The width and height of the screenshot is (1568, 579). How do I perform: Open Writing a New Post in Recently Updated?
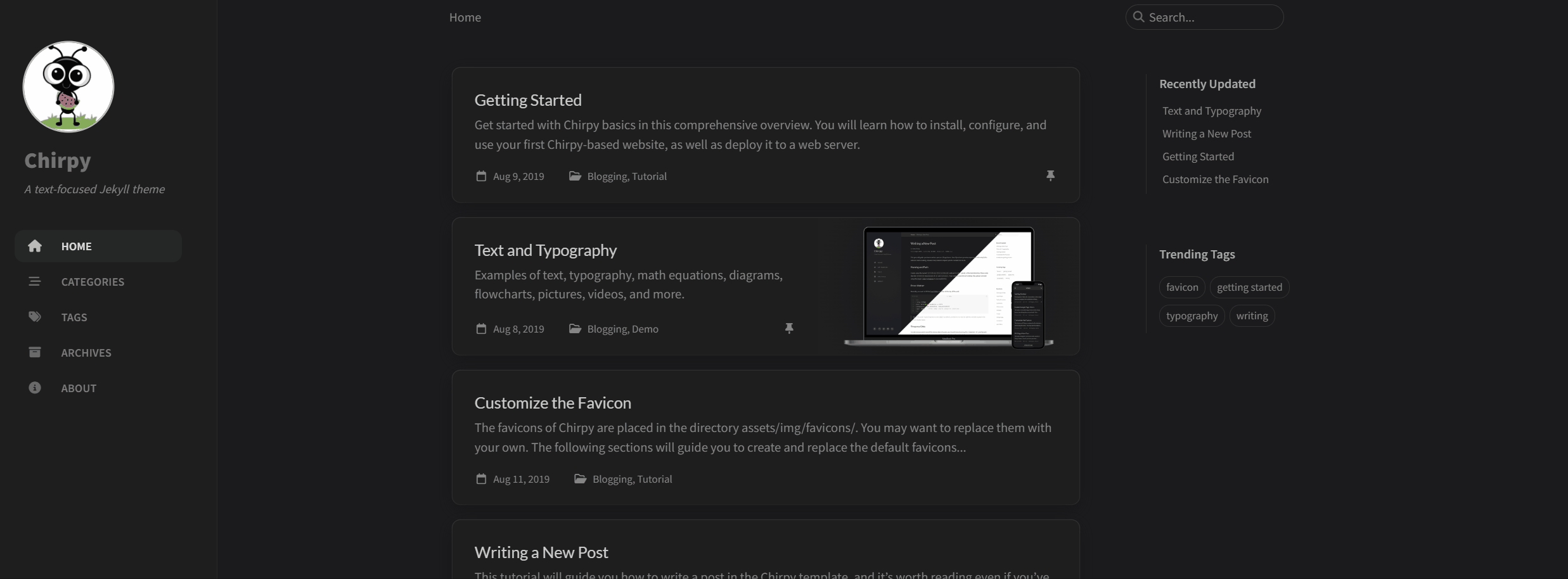click(1207, 134)
